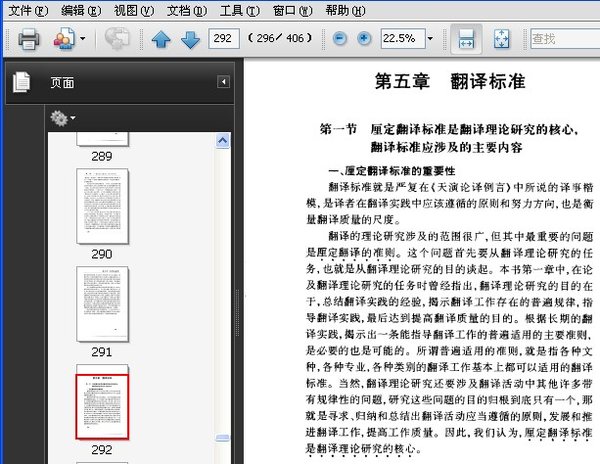Toggle the fit width scrolling mode
600x464 pixels.
pyautogui.click(x=465, y=39)
